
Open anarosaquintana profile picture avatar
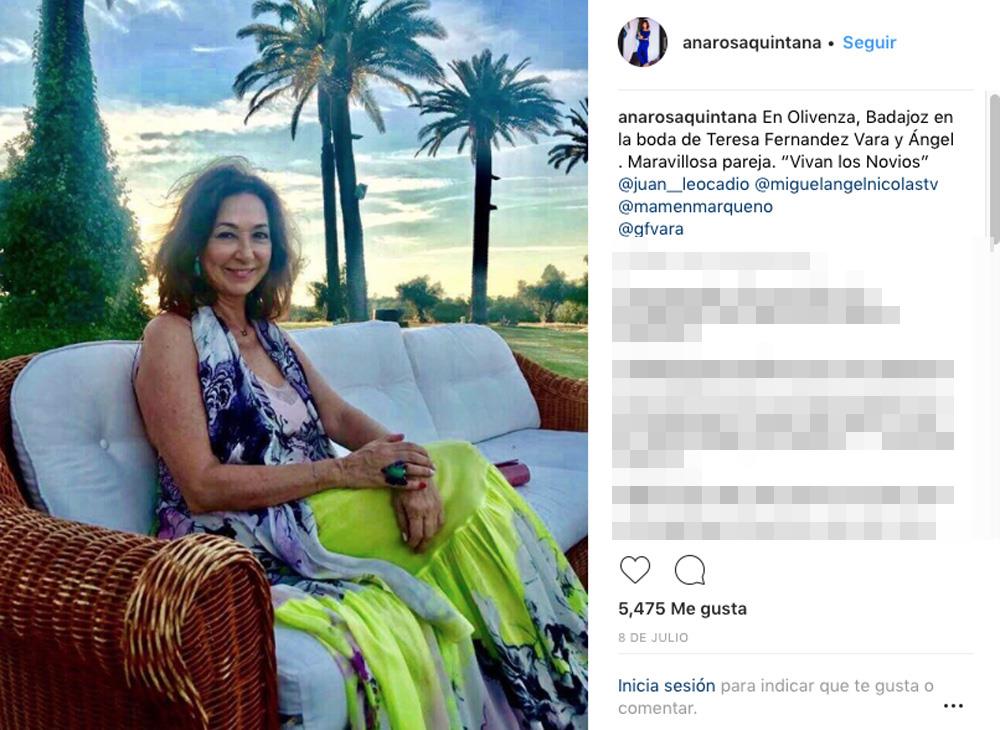click(642, 42)
